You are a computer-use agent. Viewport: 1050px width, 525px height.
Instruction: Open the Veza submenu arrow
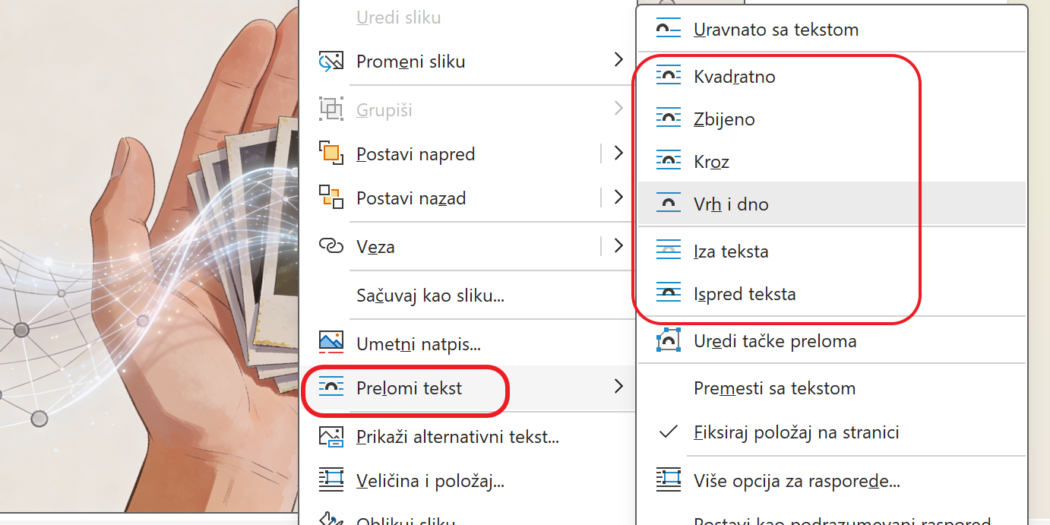click(x=618, y=246)
